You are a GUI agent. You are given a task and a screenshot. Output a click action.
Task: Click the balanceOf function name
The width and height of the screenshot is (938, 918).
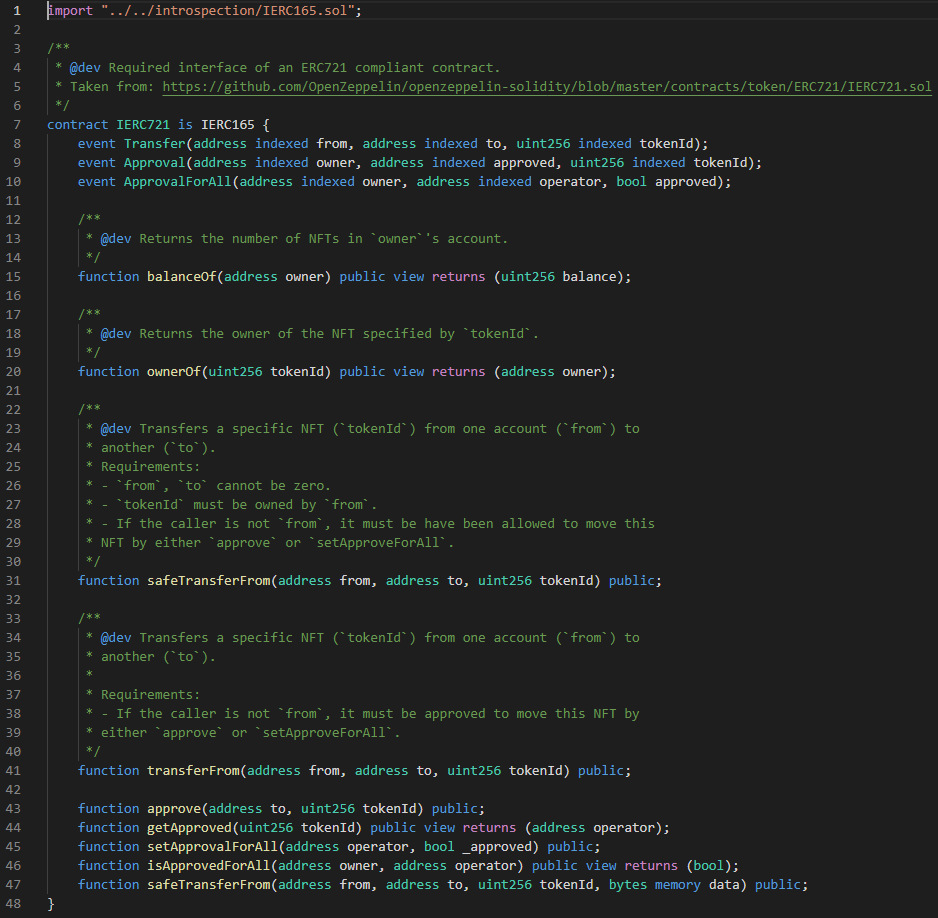click(182, 277)
